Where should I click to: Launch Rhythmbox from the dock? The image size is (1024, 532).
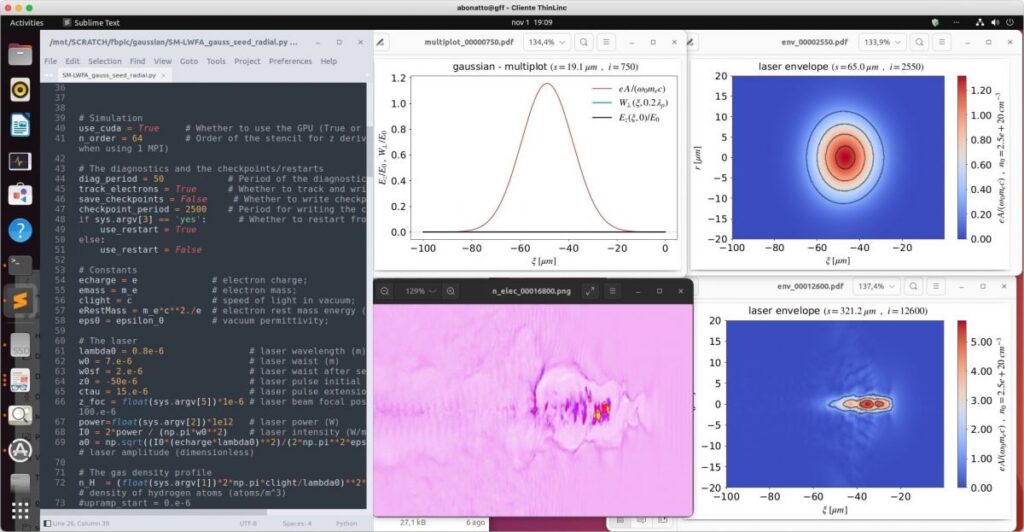coord(20,89)
